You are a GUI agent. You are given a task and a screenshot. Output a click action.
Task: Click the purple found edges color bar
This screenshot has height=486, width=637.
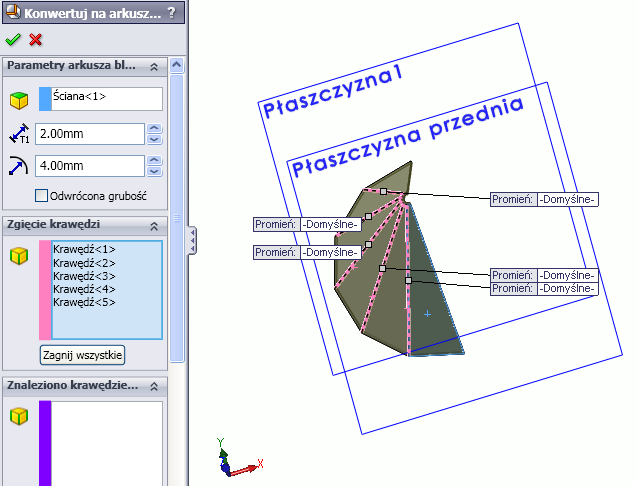click(45, 443)
